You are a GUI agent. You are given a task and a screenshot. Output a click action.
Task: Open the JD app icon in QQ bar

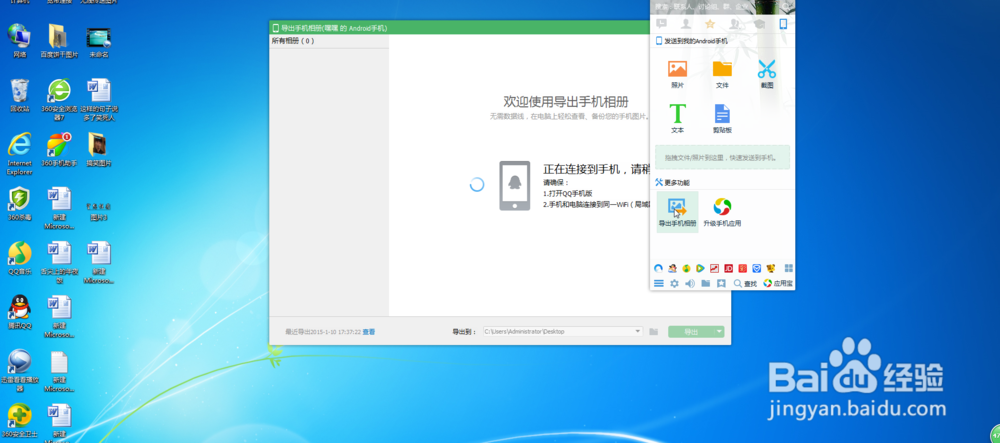point(728,268)
